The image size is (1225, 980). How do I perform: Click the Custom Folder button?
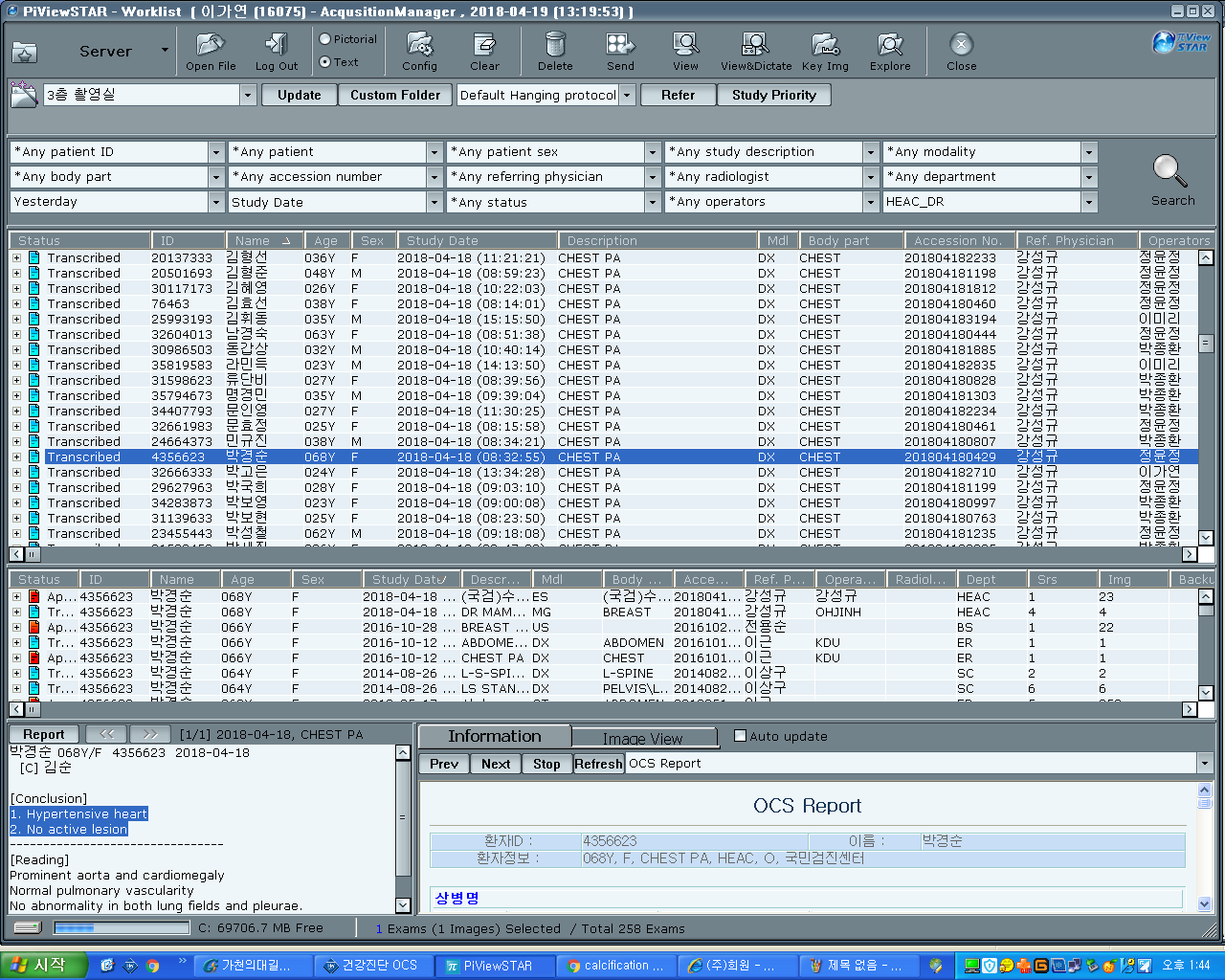click(395, 95)
